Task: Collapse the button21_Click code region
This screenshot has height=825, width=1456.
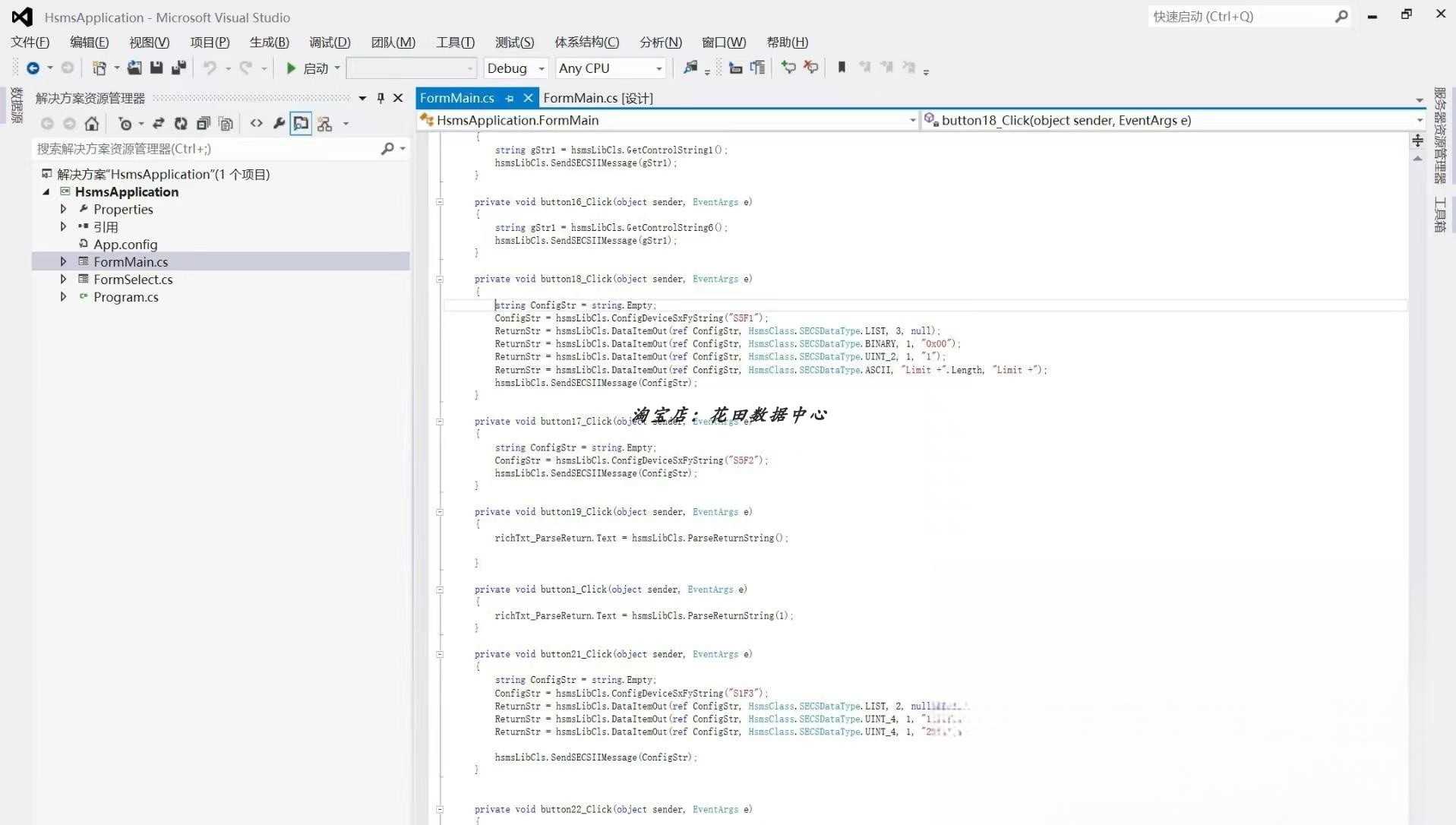Action: click(440, 654)
